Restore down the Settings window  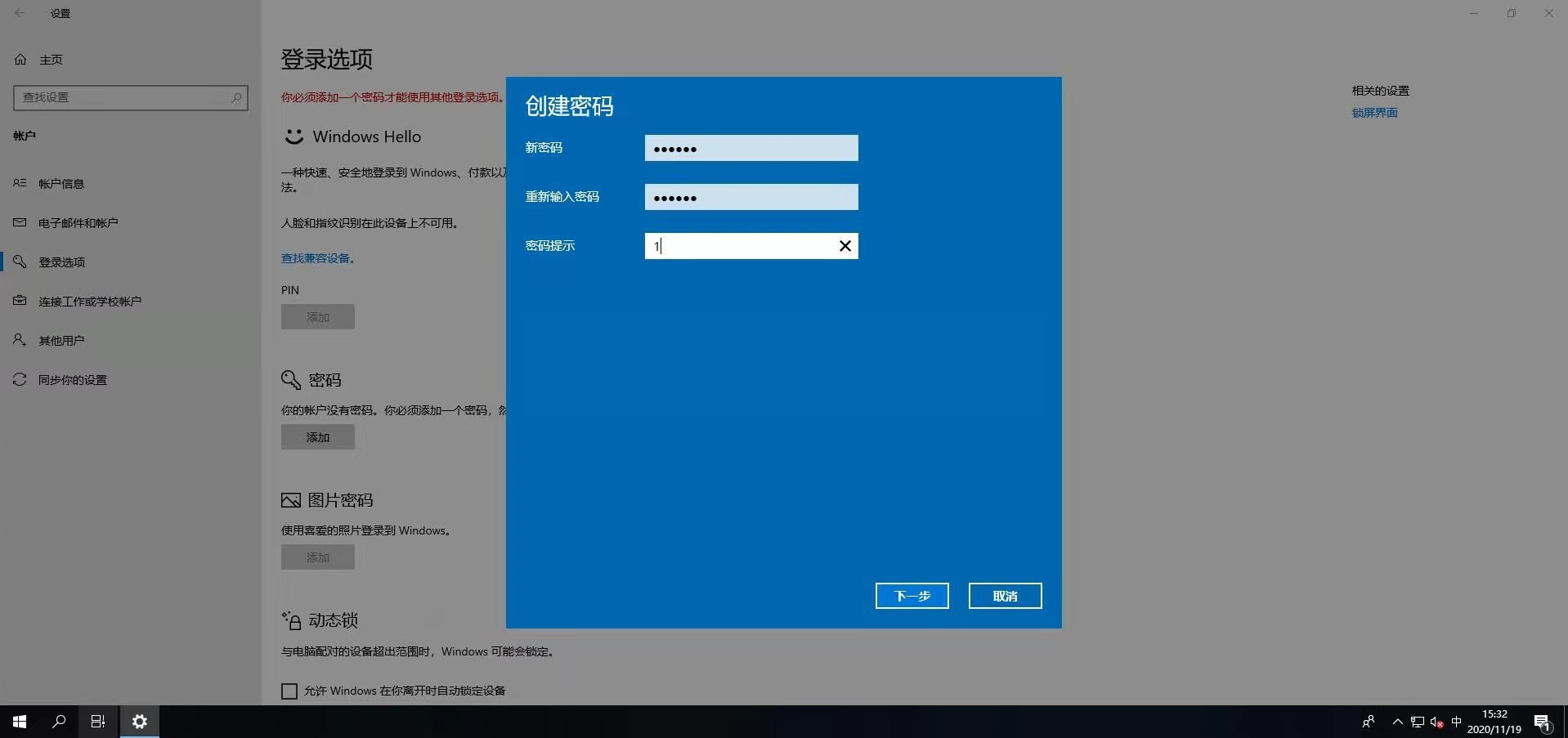(x=1512, y=13)
